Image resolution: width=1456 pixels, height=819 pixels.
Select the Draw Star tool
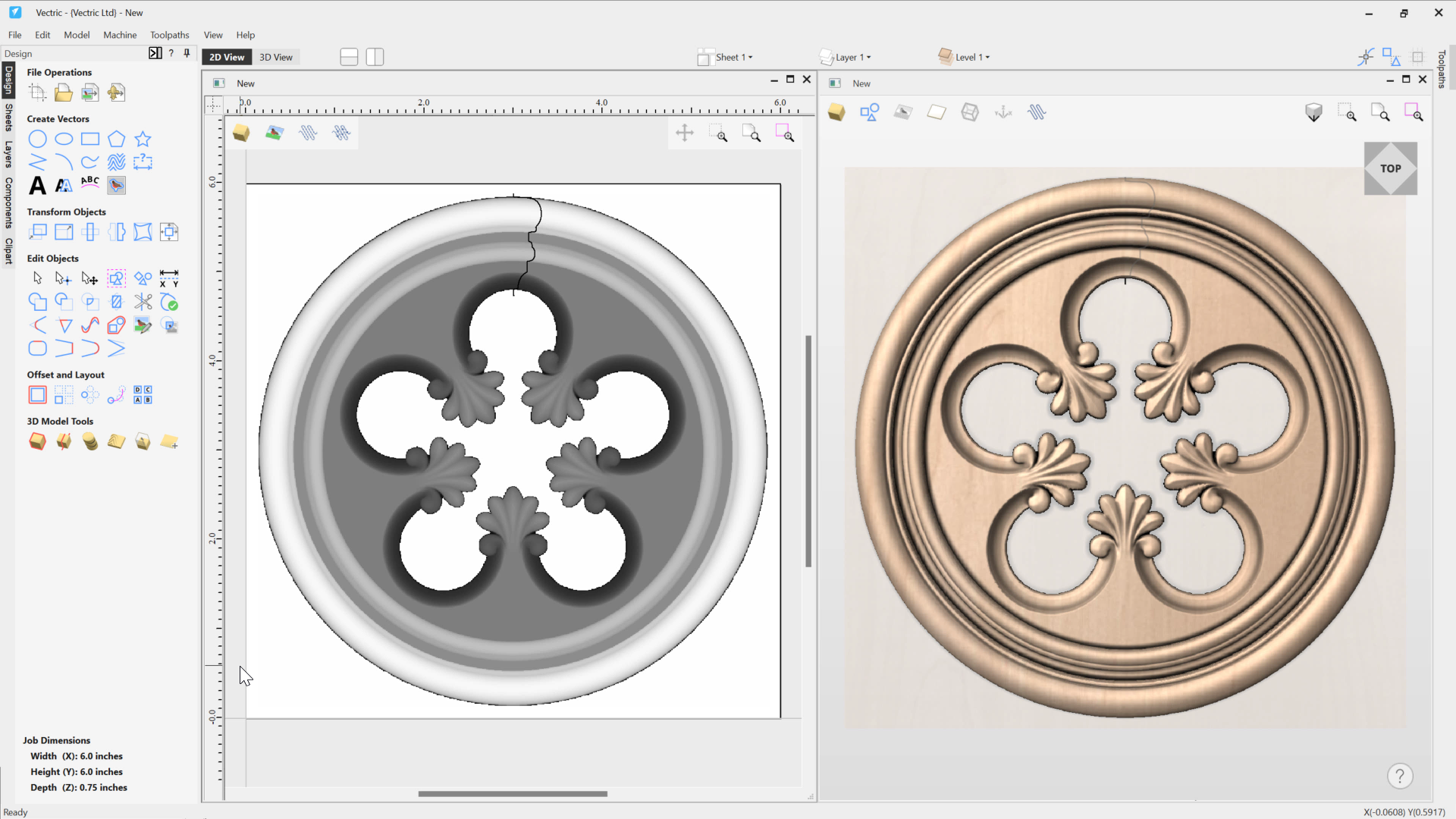(x=143, y=139)
